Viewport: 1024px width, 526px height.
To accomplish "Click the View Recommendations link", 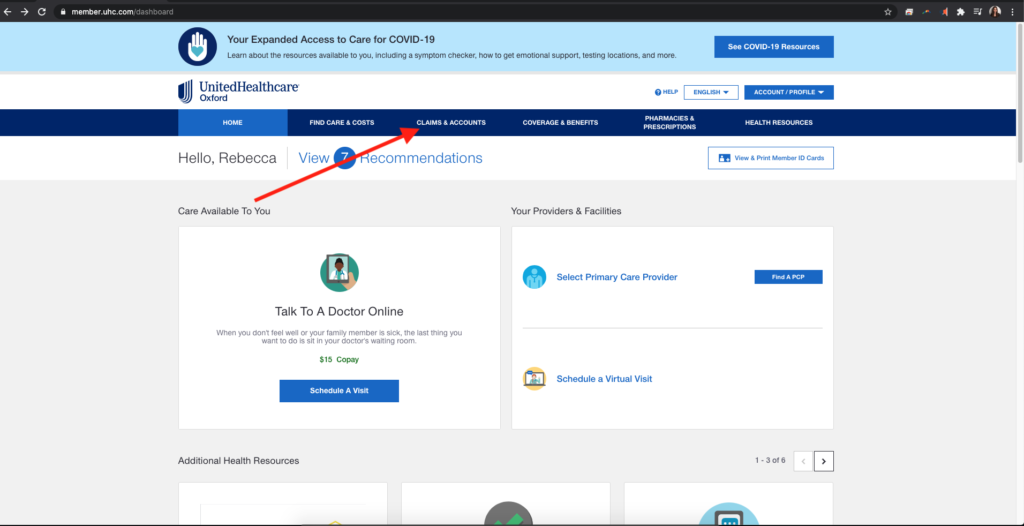I will pos(391,158).
